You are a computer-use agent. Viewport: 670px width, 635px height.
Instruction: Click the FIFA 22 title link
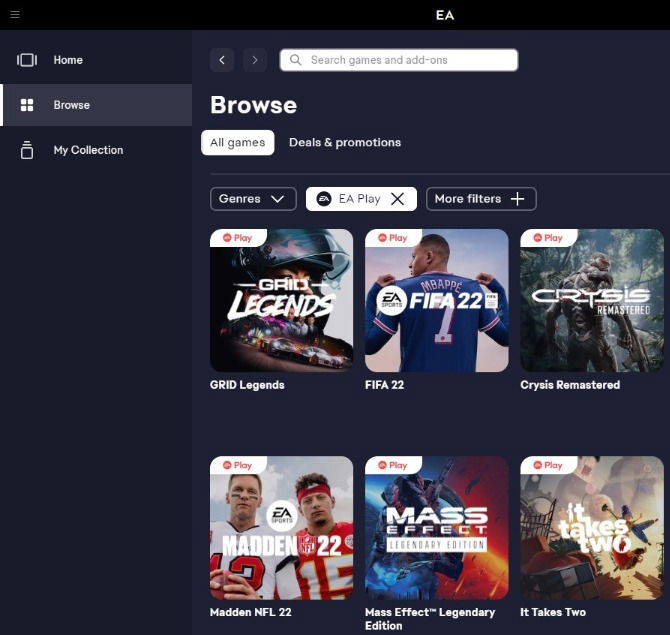[384, 385]
